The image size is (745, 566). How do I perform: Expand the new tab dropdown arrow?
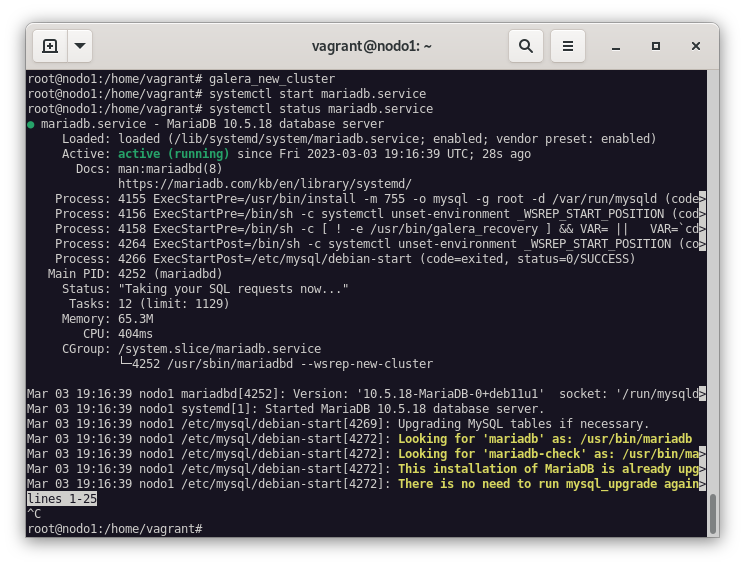80,46
